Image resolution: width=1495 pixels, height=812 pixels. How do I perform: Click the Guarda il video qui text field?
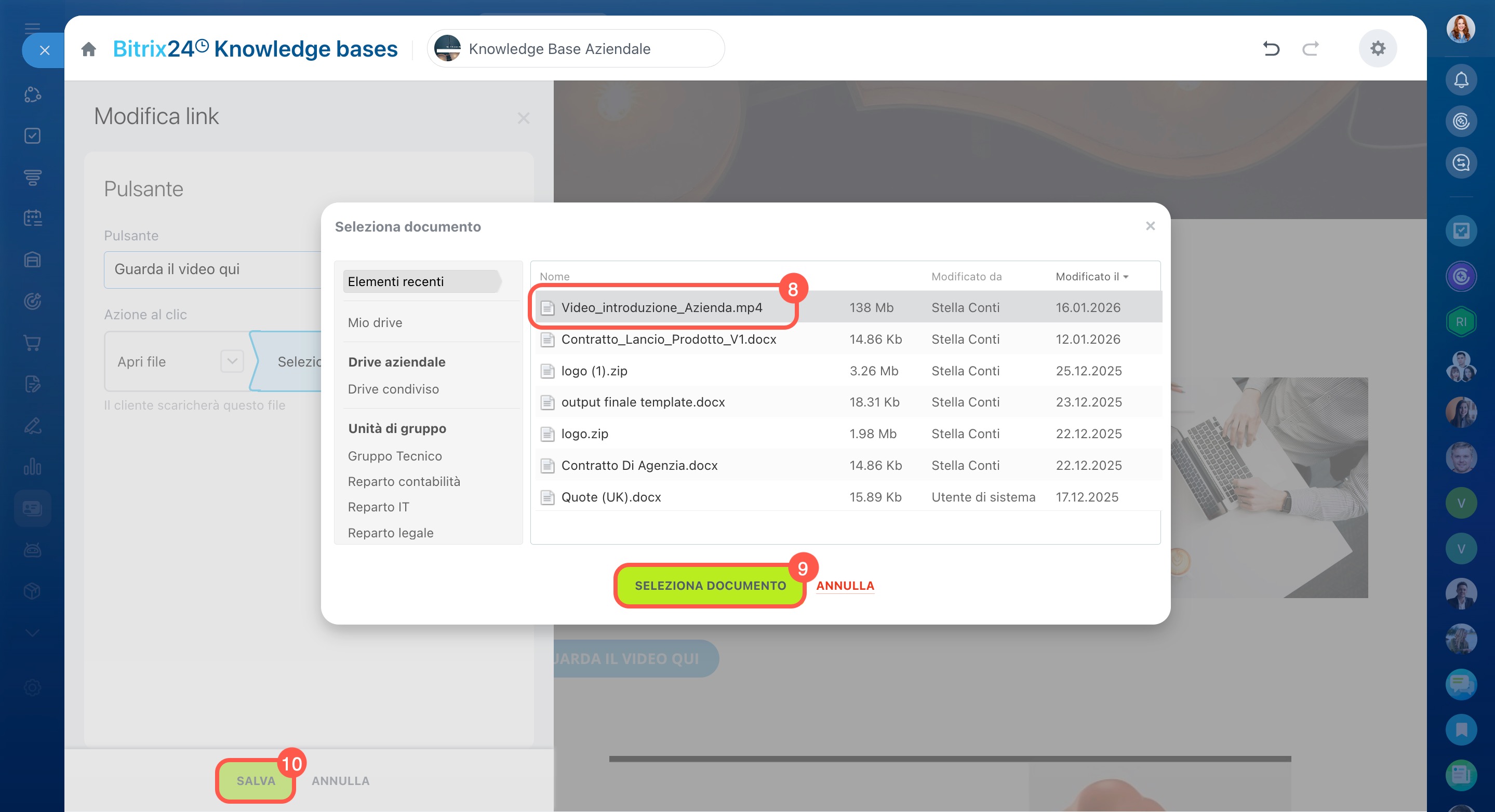pos(212,269)
